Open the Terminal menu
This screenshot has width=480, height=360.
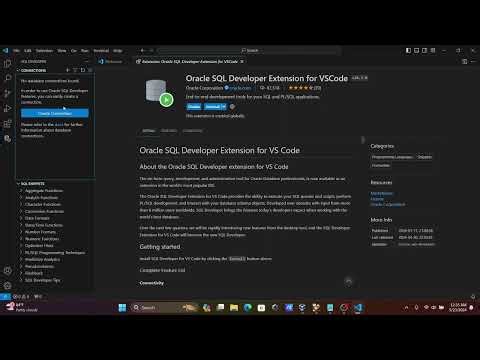(101, 51)
